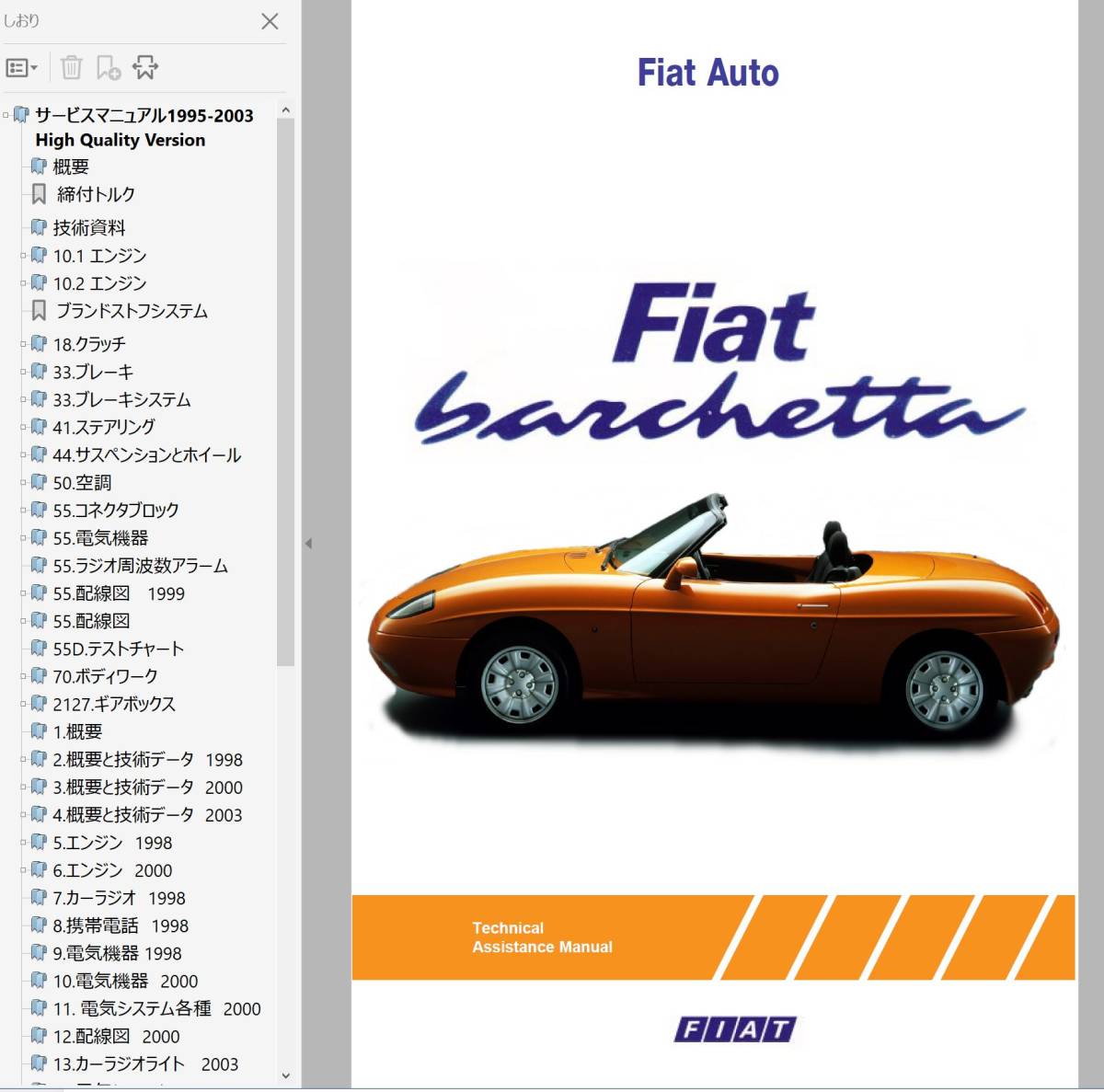Open 3.概要と技術データ 2000 bookmark
The height and width of the screenshot is (1092, 1104).
click(147, 787)
